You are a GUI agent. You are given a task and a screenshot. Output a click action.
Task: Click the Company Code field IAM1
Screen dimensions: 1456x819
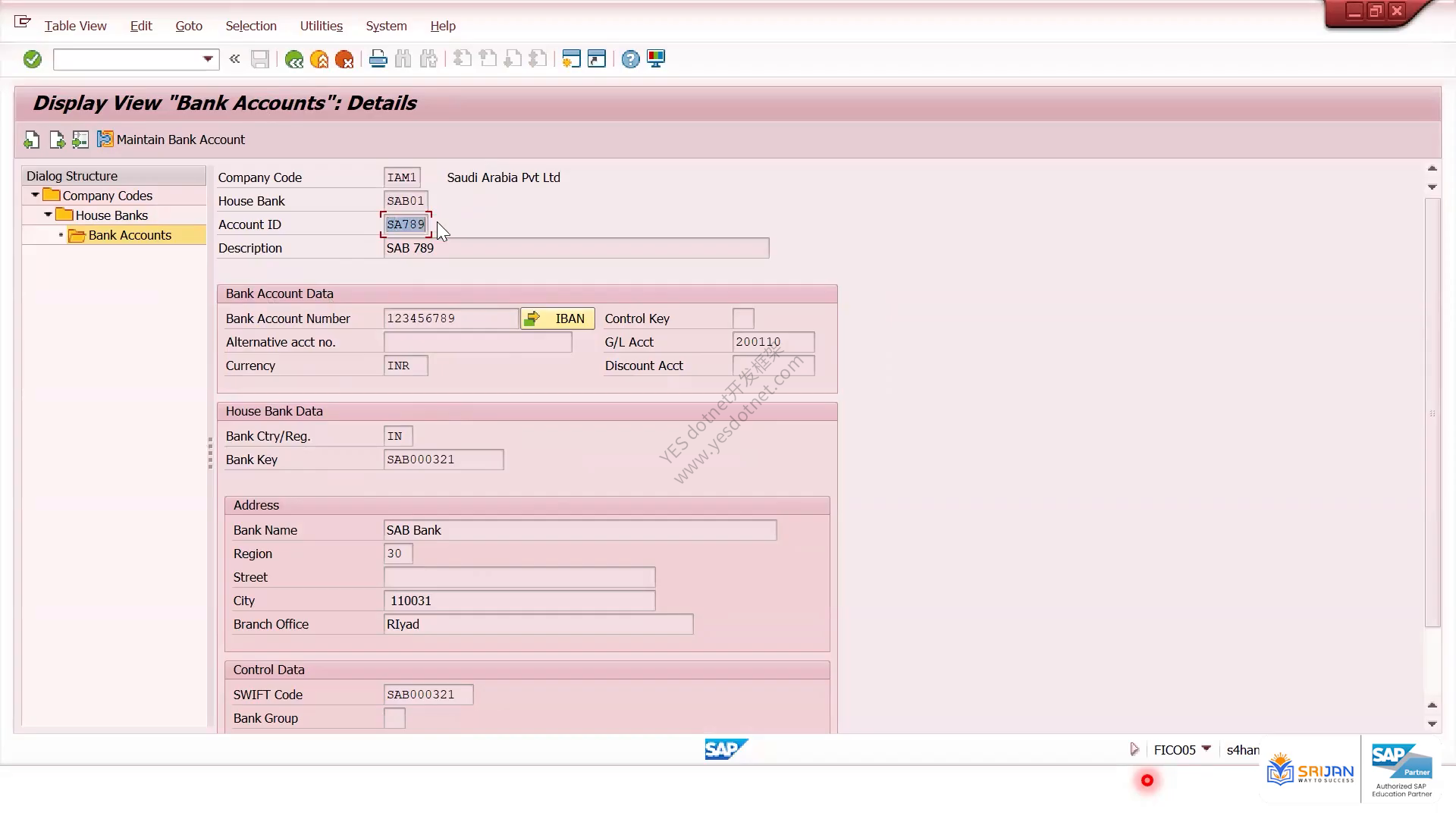point(402,177)
